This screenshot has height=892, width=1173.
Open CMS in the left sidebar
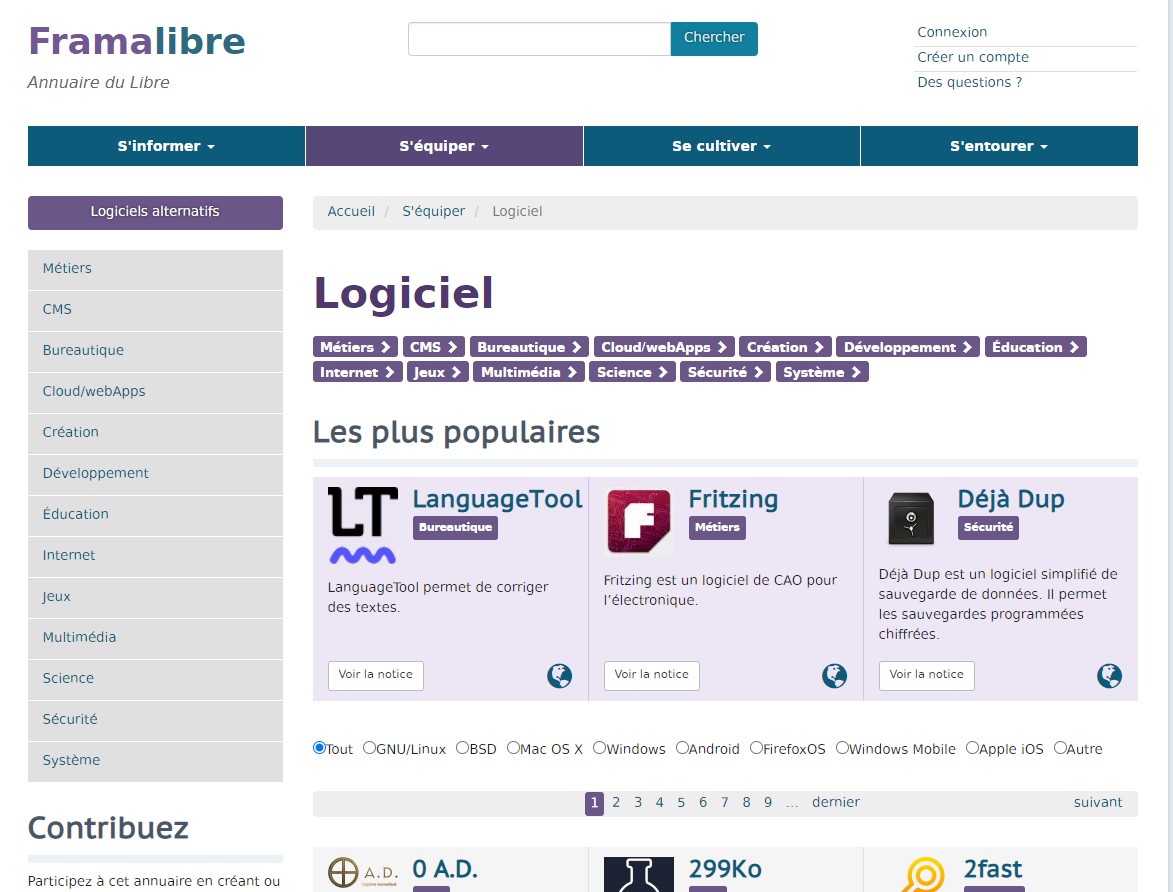pyautogui.click(x=156, y=311)
